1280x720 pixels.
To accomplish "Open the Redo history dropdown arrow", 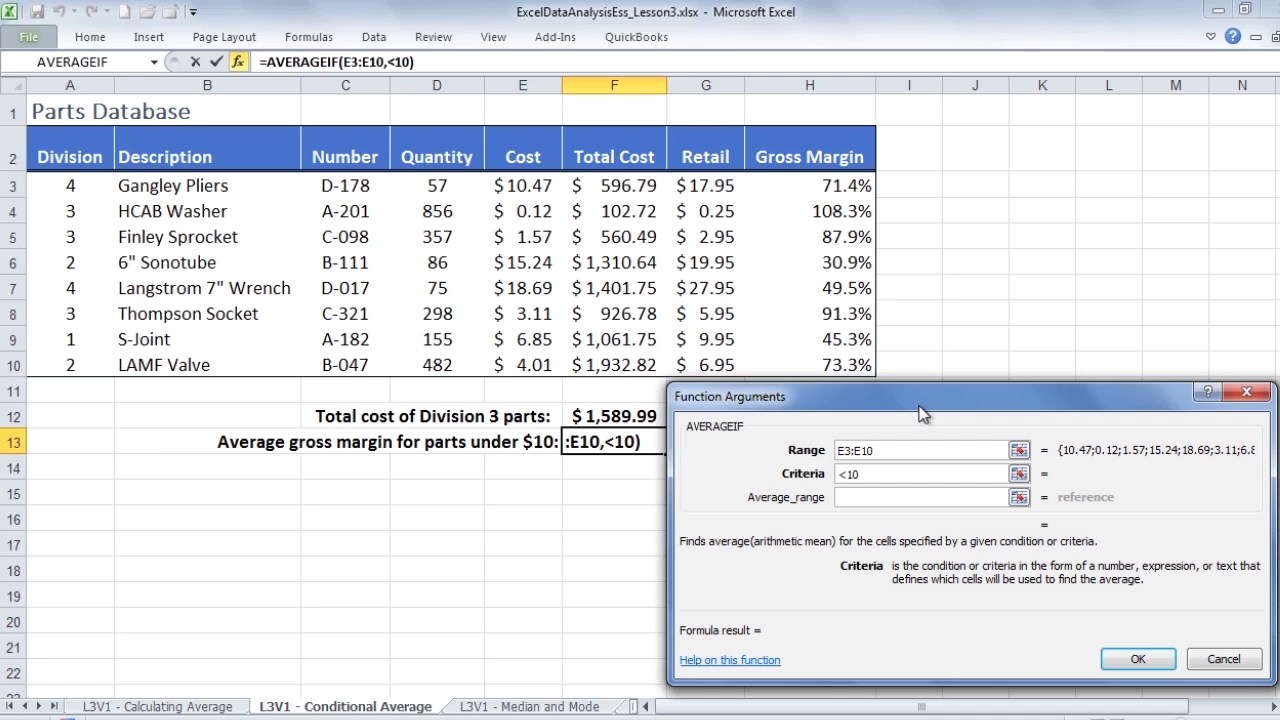I will coord(105,13).
